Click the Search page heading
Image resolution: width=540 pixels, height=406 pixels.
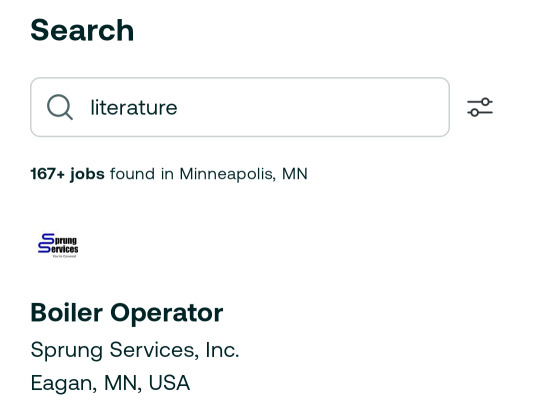[82, 30]
